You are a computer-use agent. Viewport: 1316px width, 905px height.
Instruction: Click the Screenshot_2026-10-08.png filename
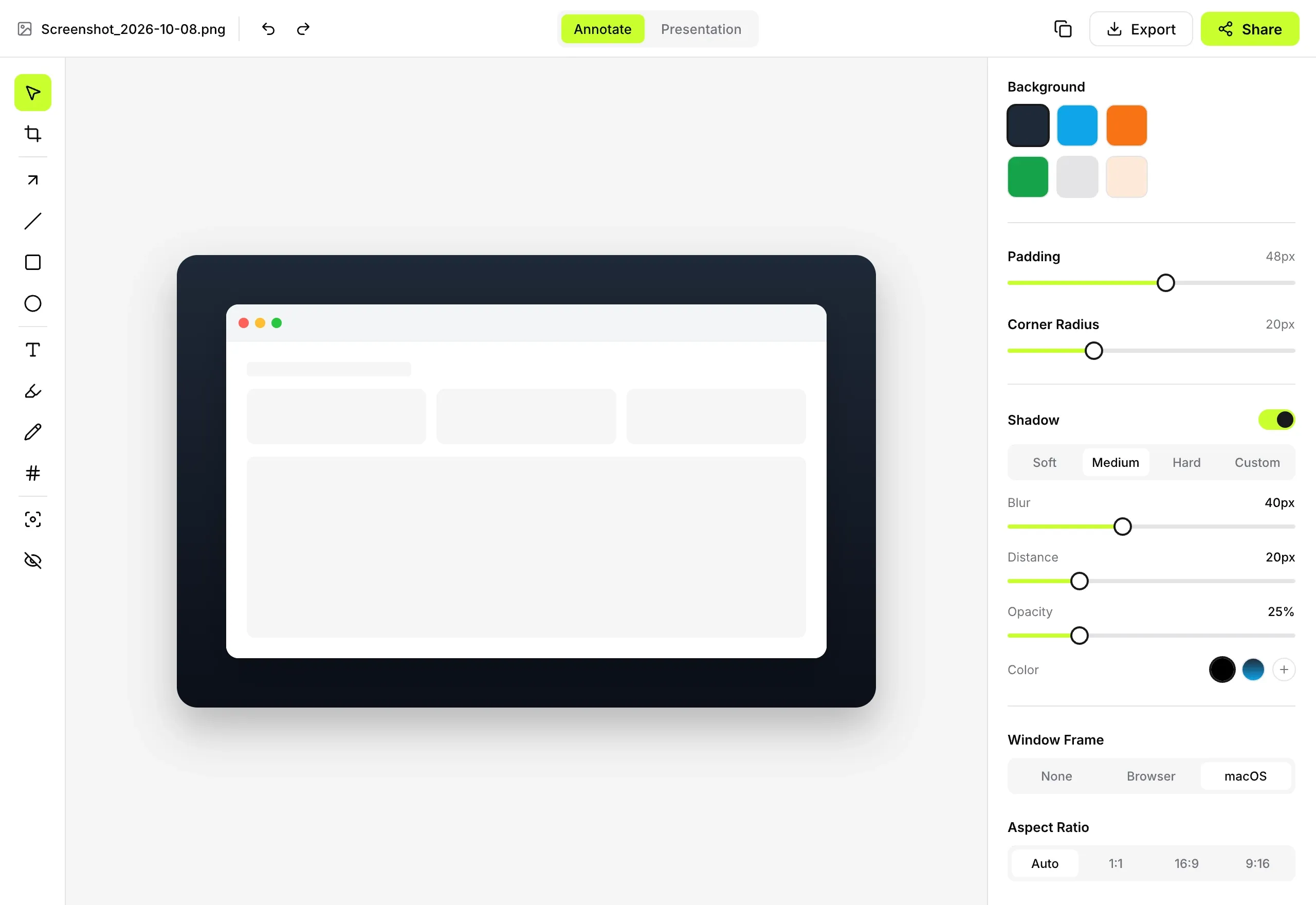133,29
